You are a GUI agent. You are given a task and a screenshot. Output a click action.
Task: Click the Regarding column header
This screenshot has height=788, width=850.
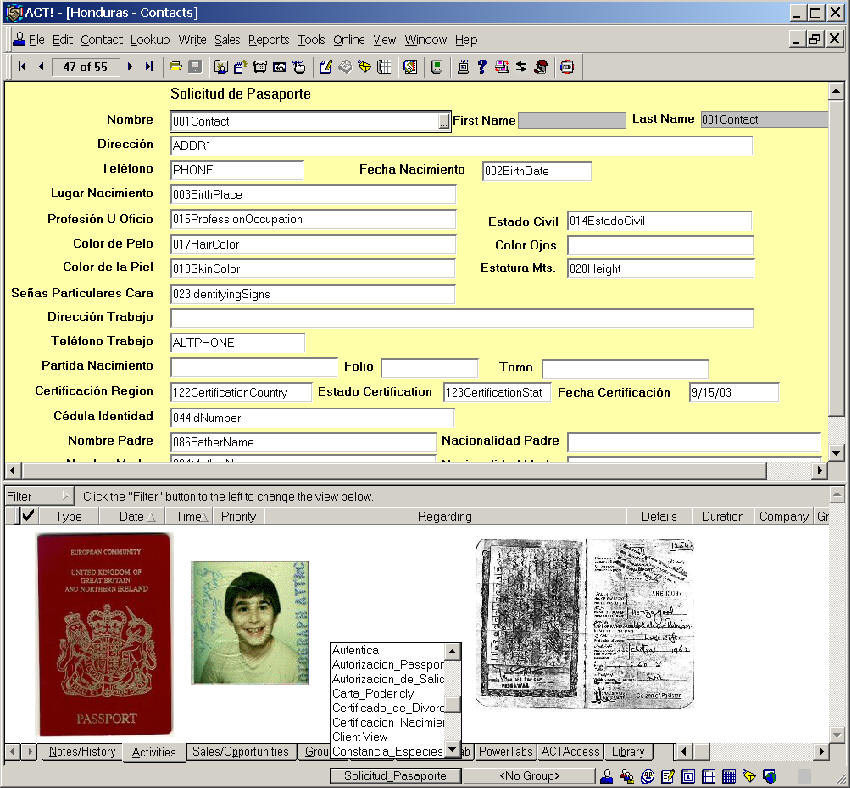[x=445, y=516]
